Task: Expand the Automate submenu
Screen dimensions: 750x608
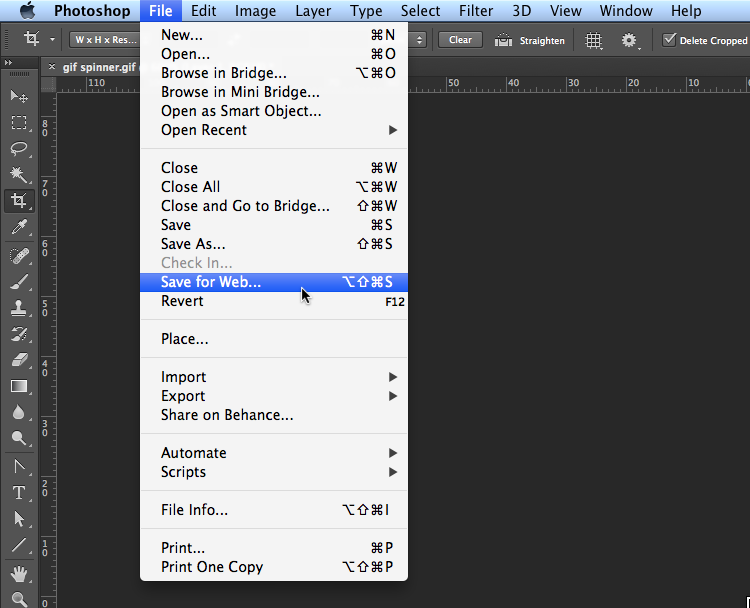Action: (274, 453)
